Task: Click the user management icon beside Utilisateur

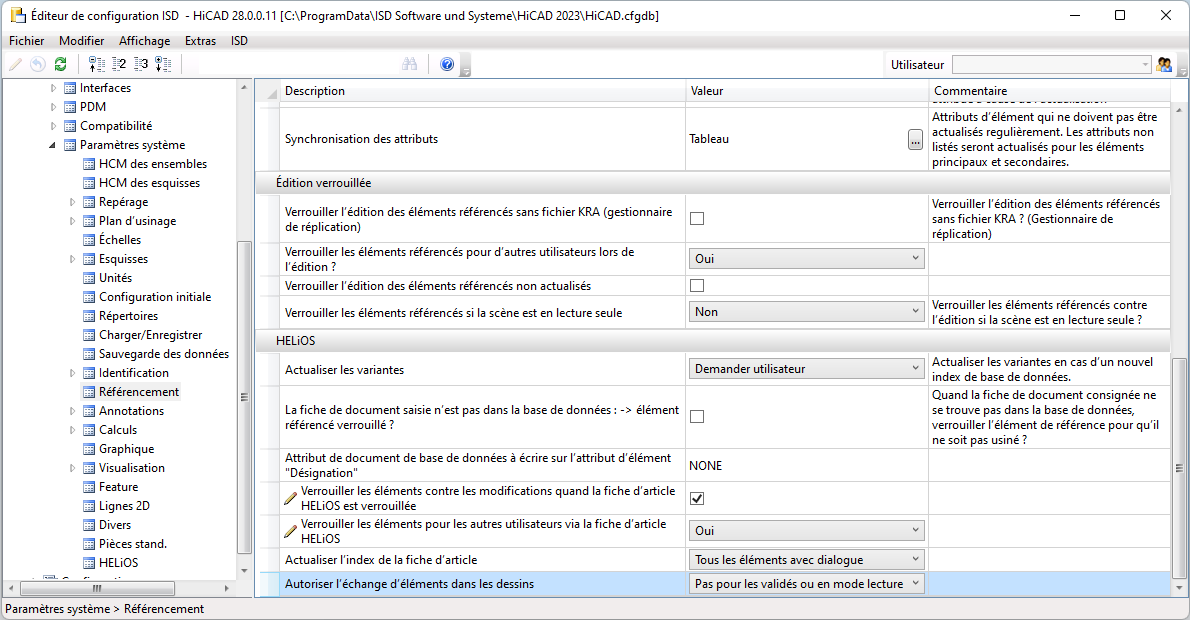Action: pos(1164,65)
